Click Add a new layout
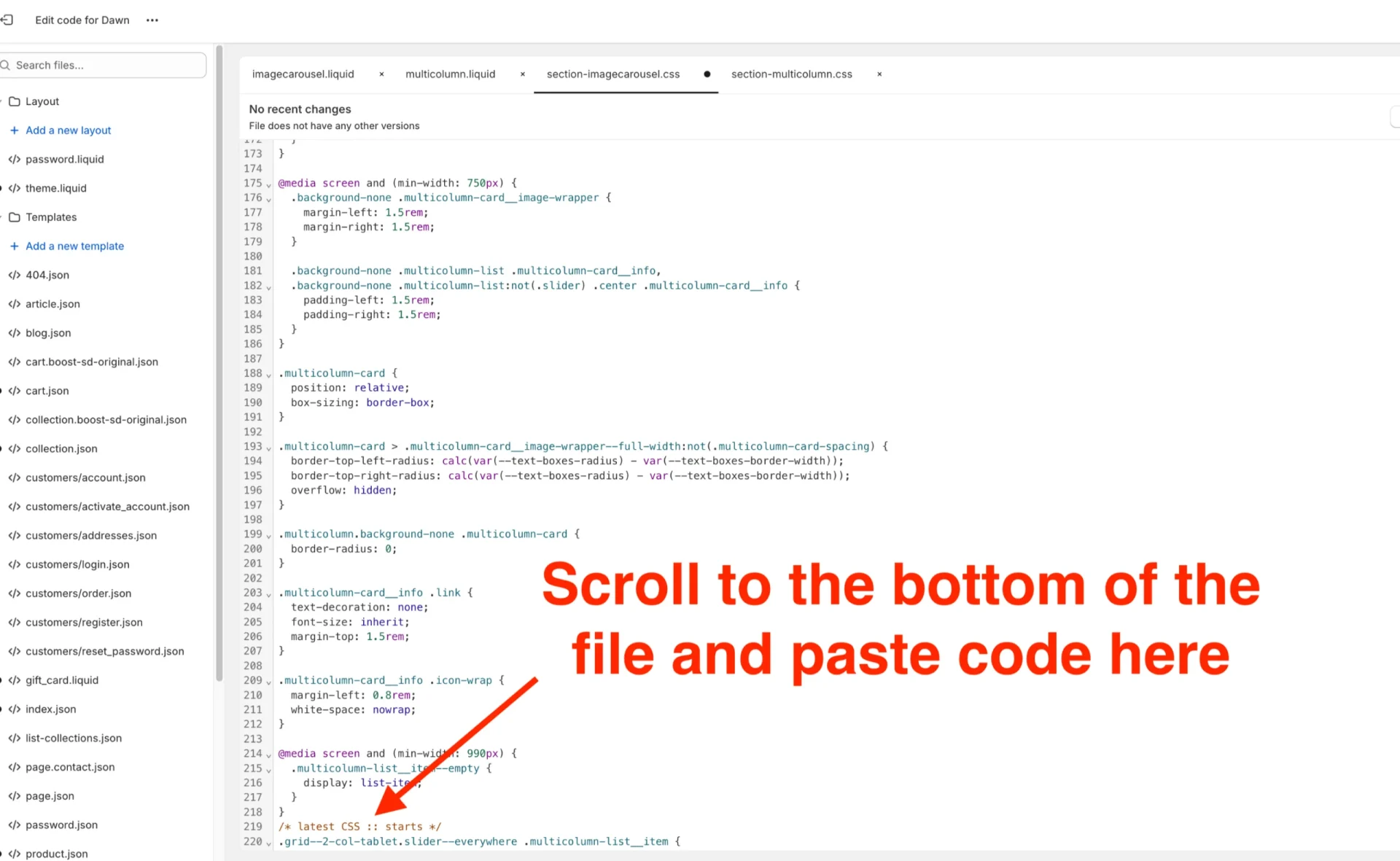The height and width of the screenshot is (861, 1400). click(x=68, y=130)
